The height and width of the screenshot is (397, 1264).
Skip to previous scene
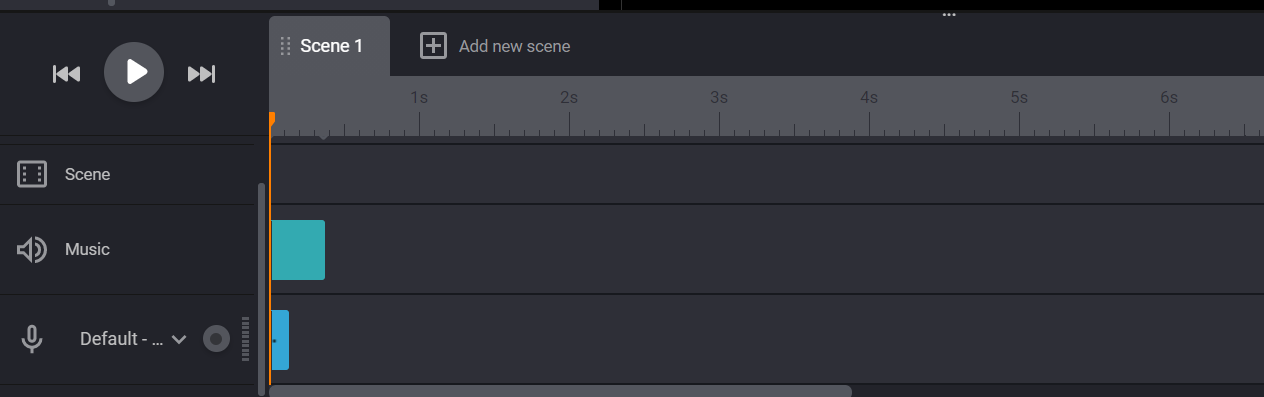coord(66,74)
